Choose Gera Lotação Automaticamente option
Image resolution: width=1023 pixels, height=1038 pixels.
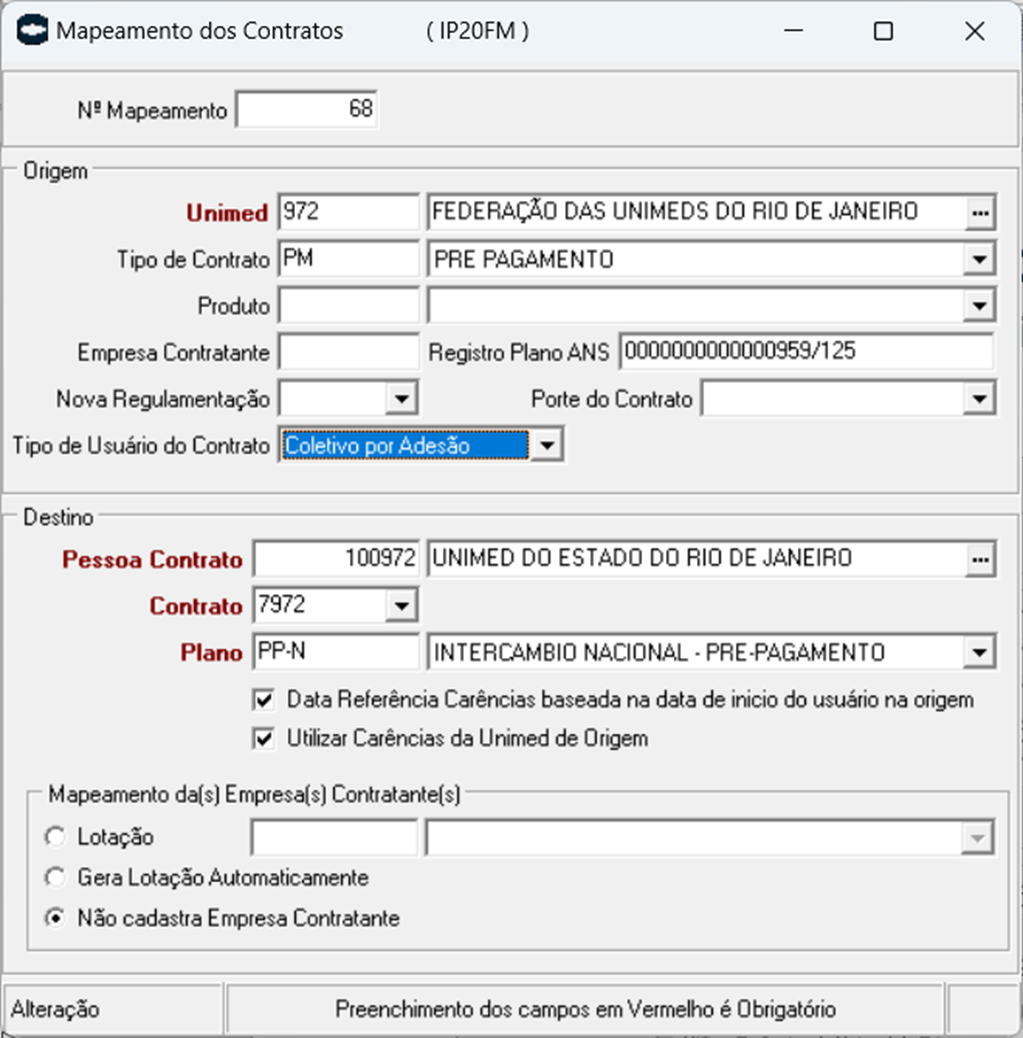pos(55,878)
